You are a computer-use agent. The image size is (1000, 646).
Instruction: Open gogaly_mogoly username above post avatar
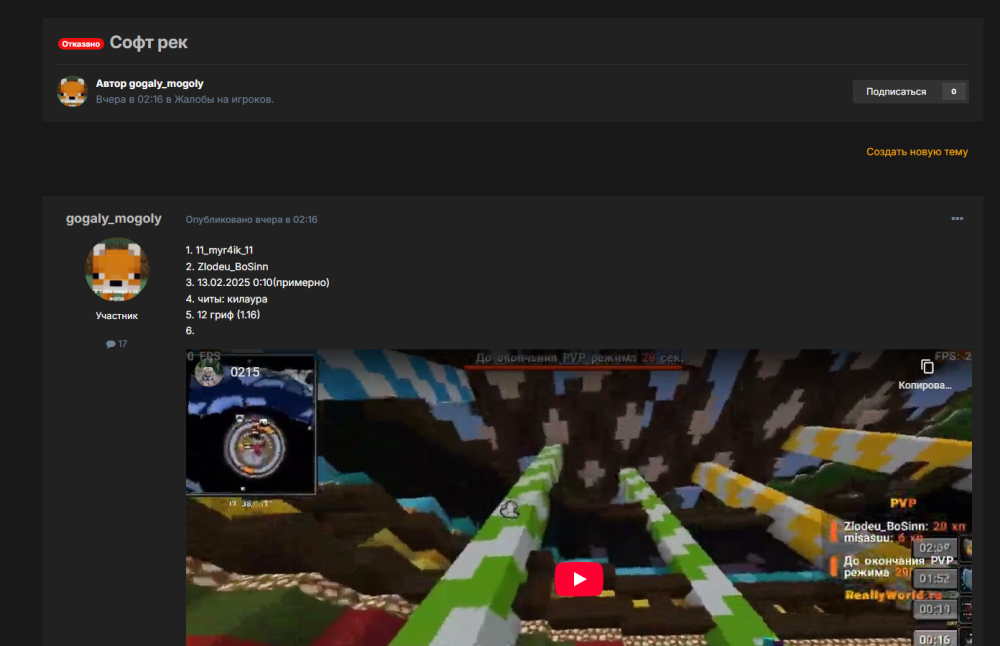tap(114, 218)
